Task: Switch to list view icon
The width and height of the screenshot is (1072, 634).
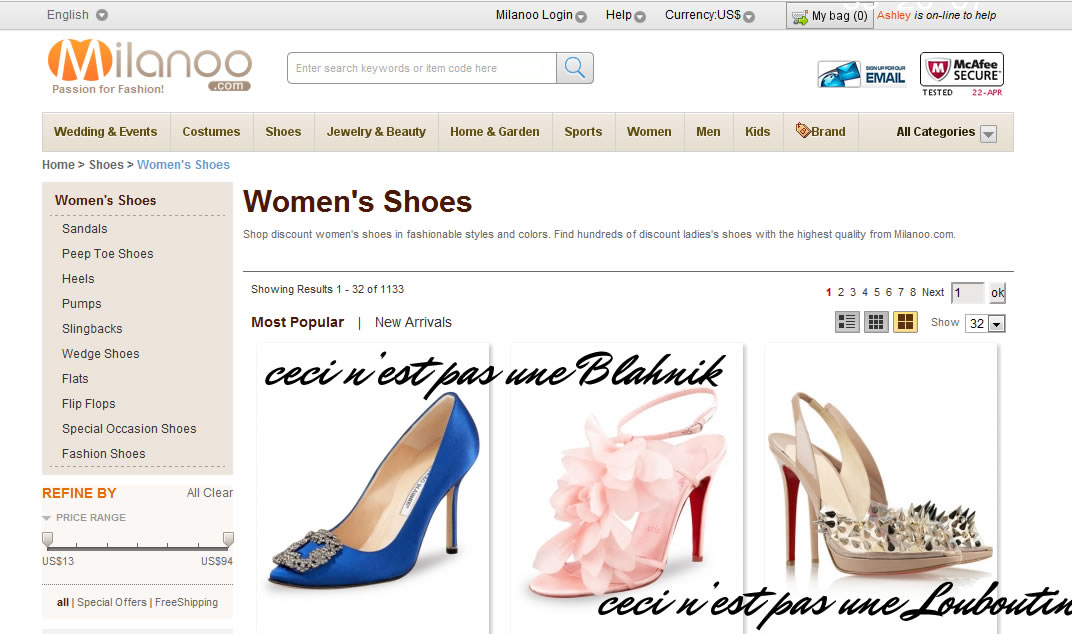Action: 847,322
